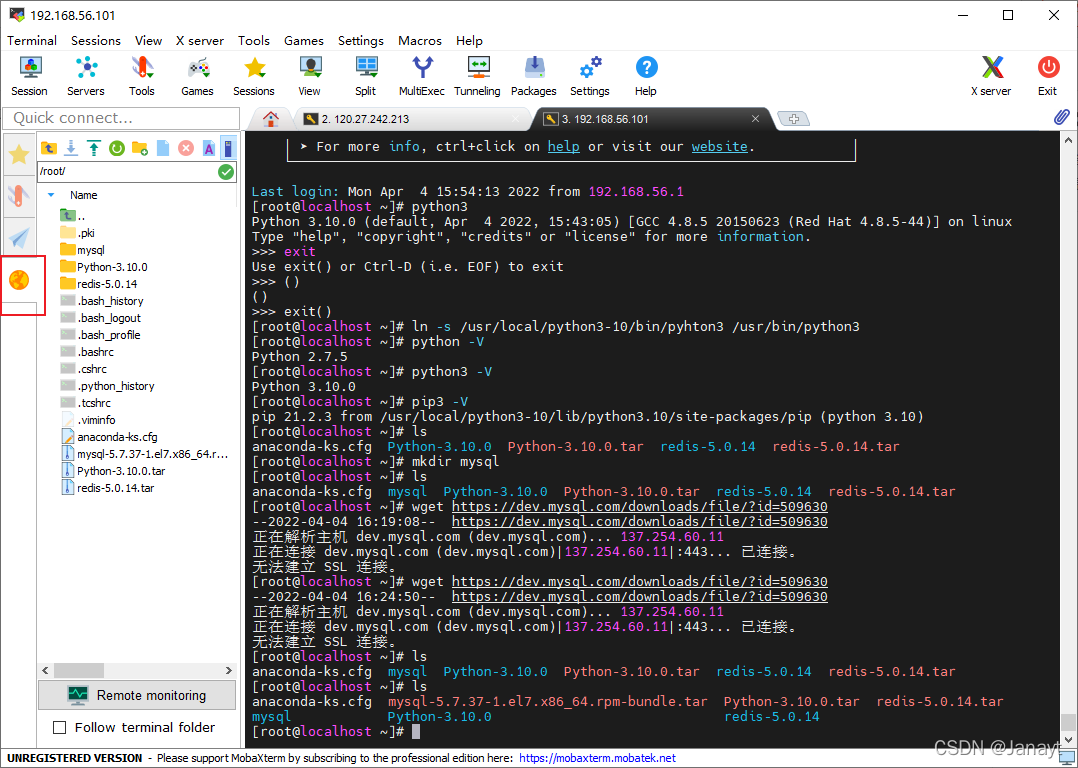The image size is (1078, 768).
Task: Select the .bash_history file
Action: pos(110,301)
